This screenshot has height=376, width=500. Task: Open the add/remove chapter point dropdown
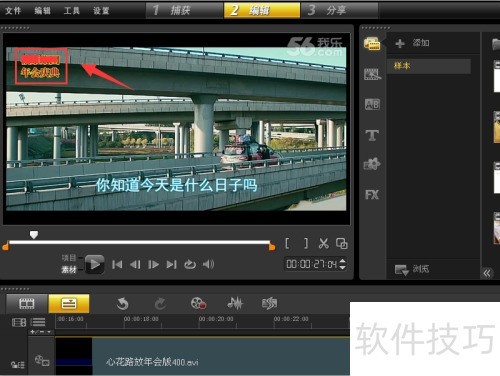[40, 332]
